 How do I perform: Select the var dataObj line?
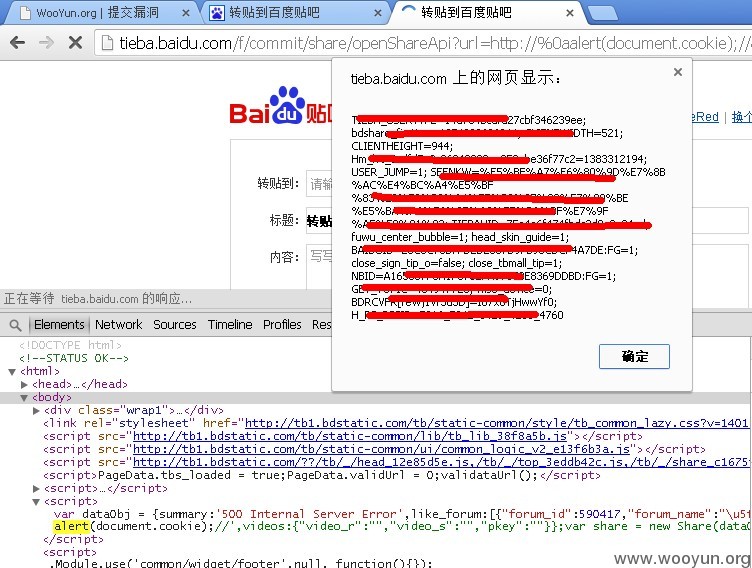400,514
